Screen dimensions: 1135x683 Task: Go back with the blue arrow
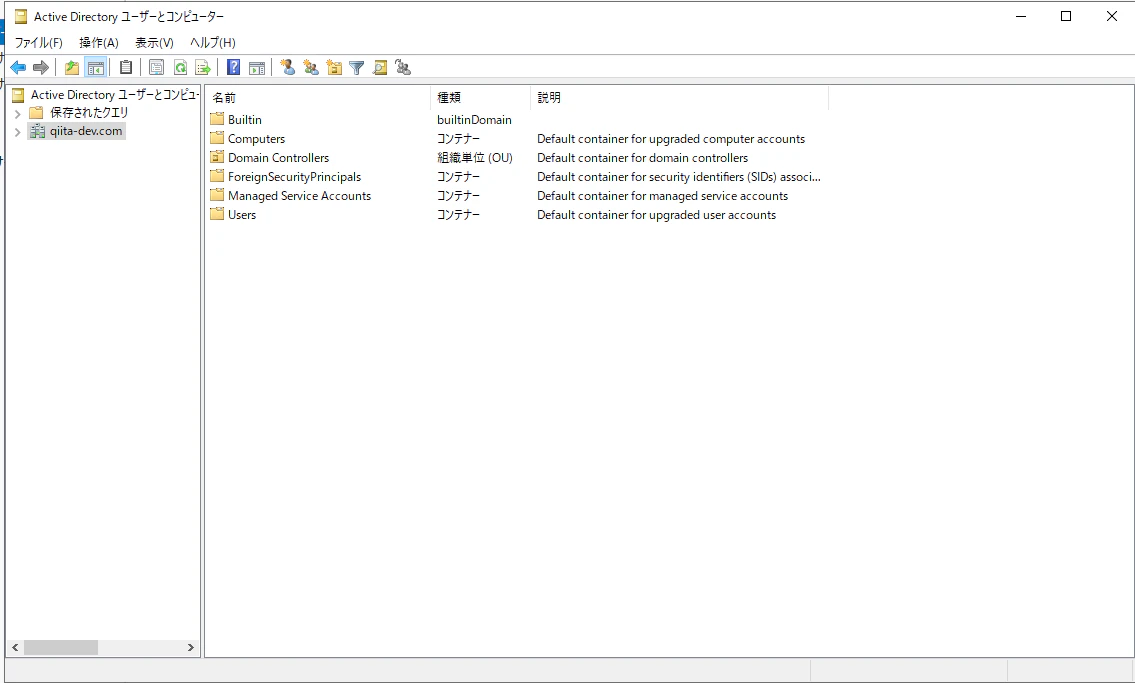coord(18,68)
